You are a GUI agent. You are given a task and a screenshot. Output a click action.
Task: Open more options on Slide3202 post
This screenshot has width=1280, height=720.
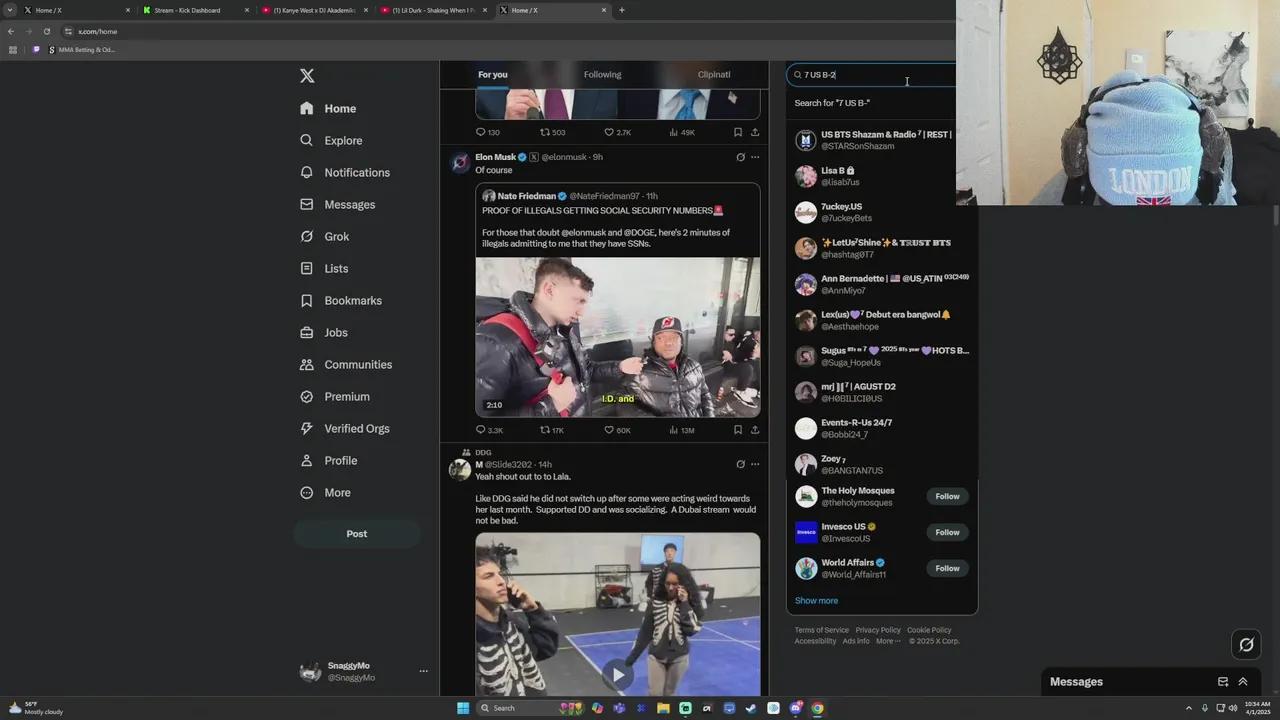click(755, 464)
